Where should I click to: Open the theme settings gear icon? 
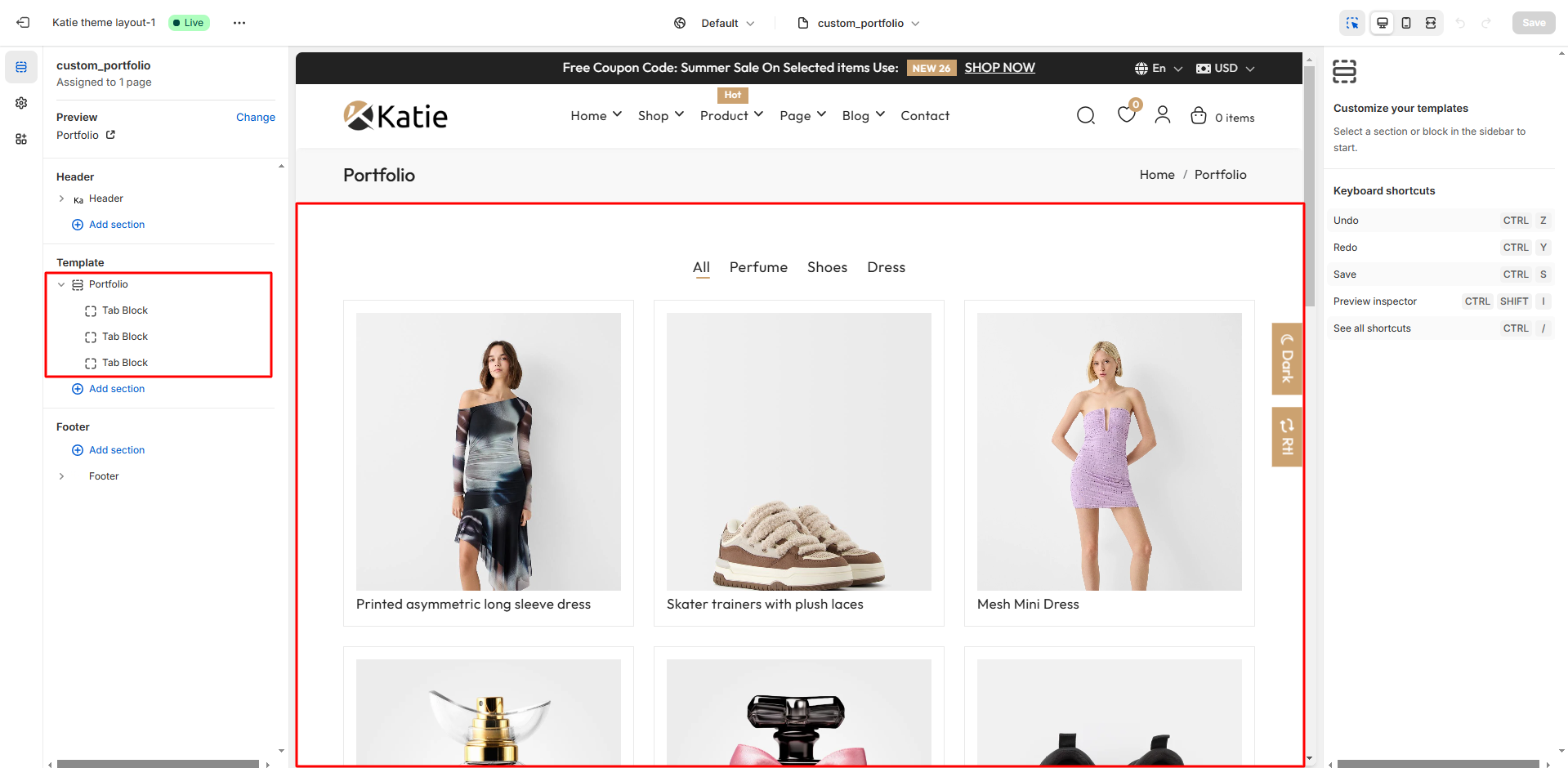[21, 103]
